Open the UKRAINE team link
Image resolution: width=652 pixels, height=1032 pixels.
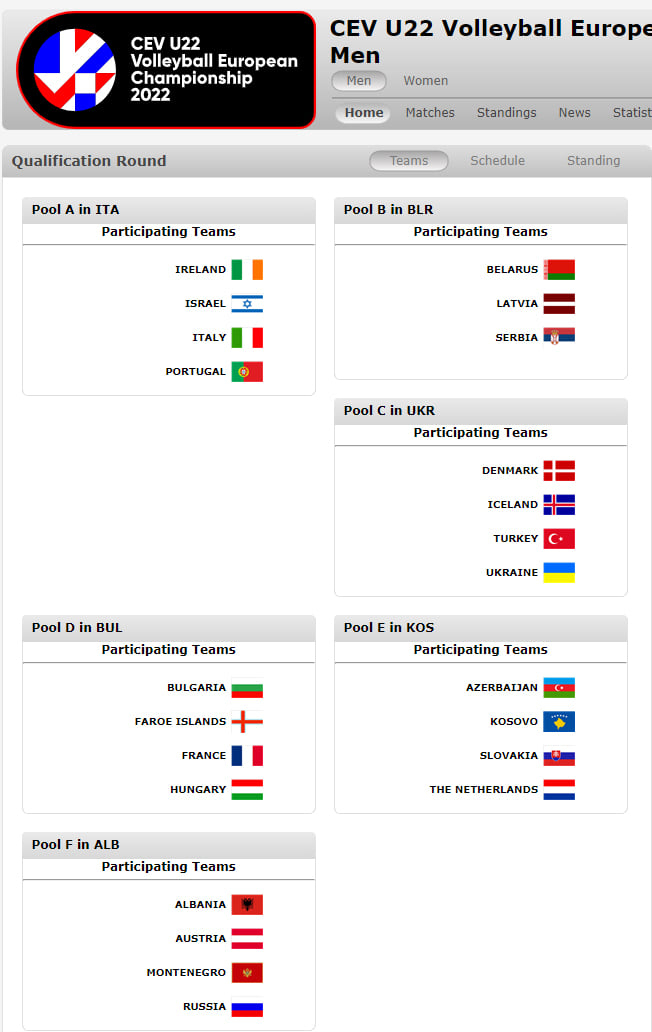[512, 573]
